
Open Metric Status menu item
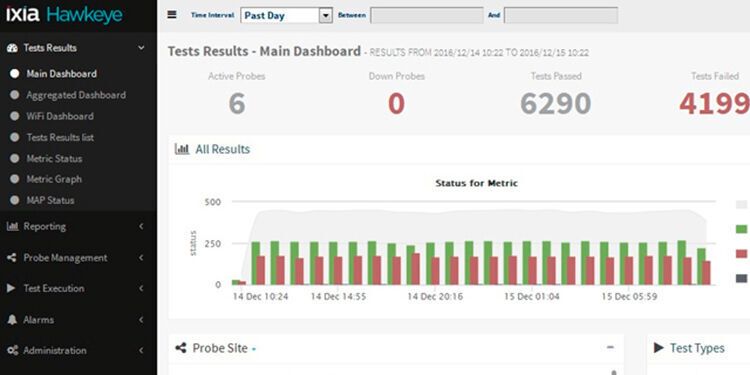(54, 158)
